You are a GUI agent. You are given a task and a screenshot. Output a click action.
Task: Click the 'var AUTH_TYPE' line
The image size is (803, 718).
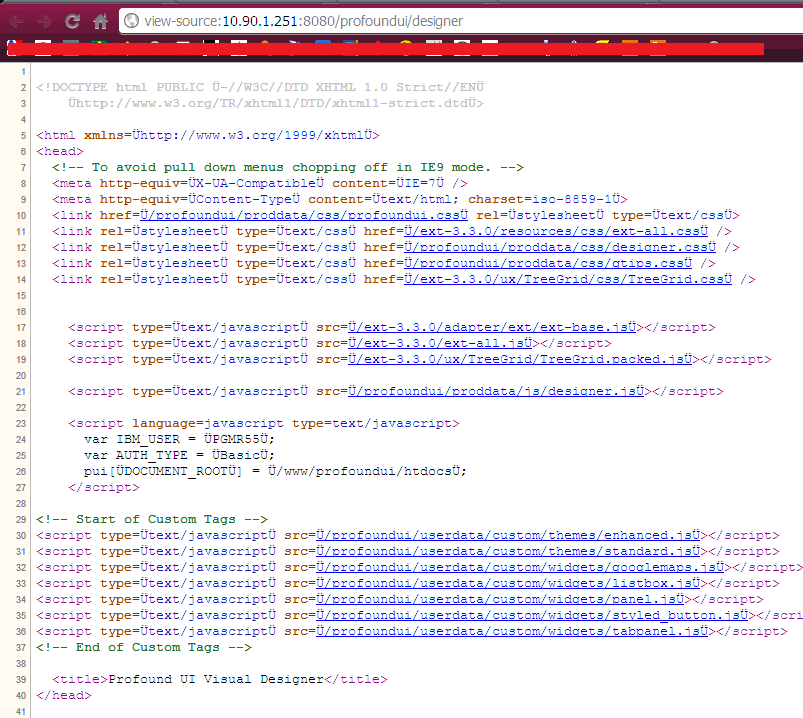click(x=179, y=455)
